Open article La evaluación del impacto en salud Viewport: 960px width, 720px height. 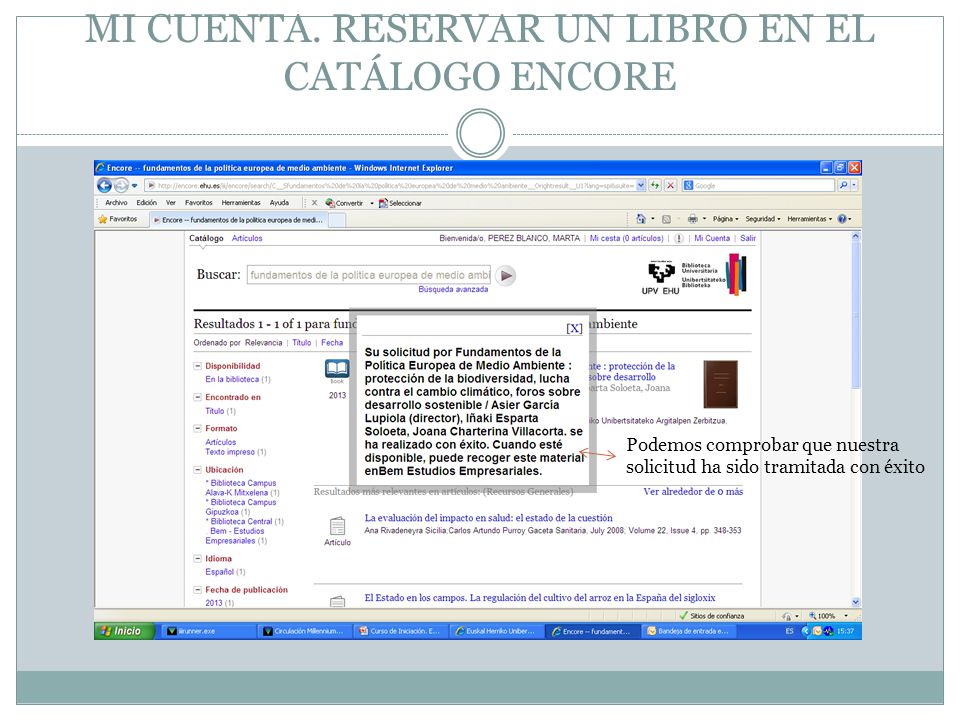pyautogui.click(x=488, y=518)
